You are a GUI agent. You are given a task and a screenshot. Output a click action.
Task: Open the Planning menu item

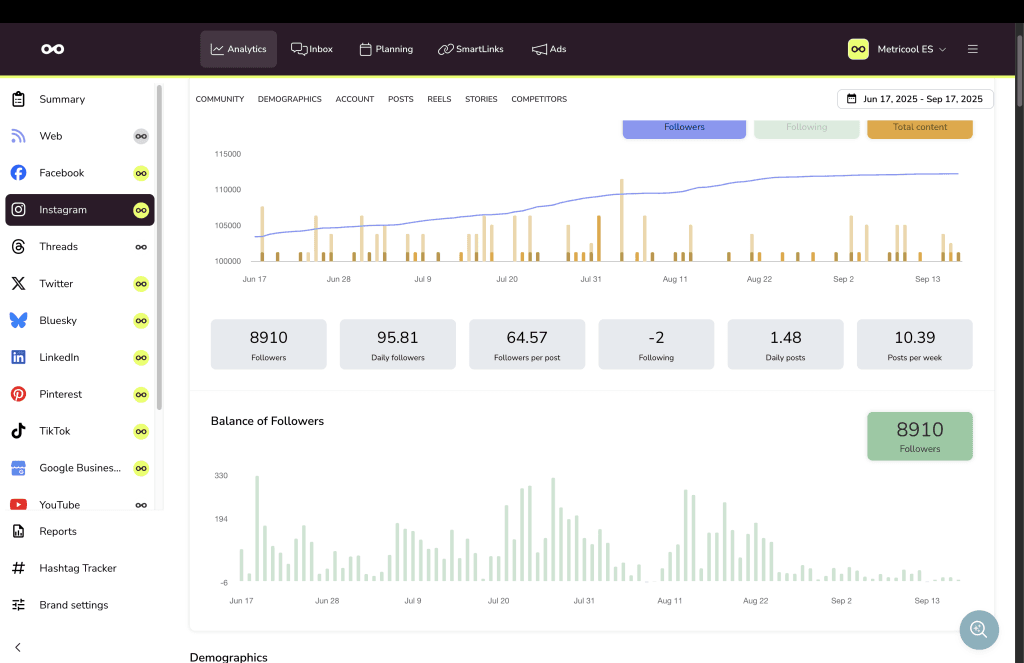point(385,49)
